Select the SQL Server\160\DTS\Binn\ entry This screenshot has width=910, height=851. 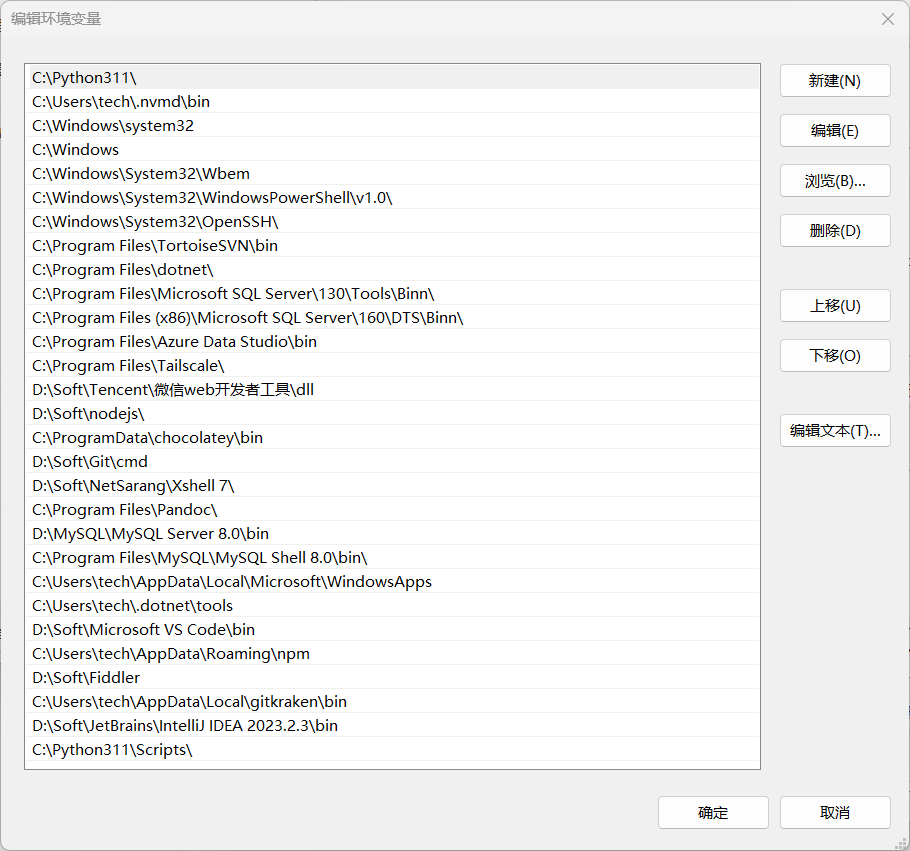click(392, 317)
